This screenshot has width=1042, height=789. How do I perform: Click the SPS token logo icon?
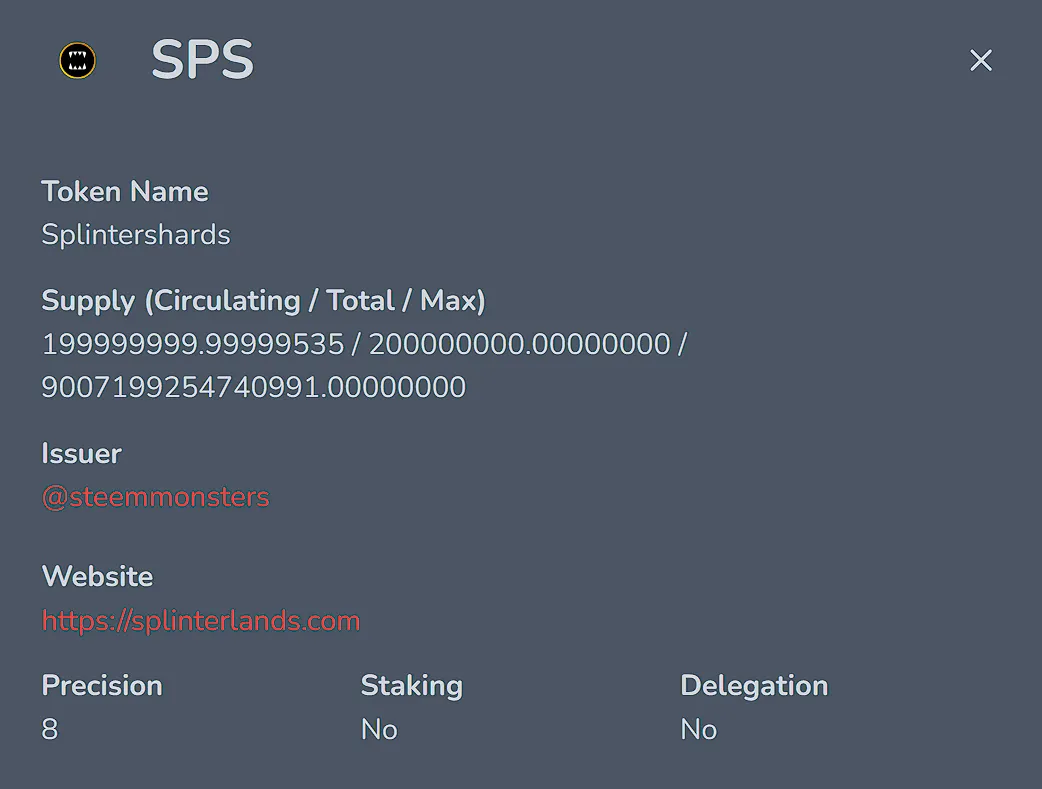(x=78, y=60)
